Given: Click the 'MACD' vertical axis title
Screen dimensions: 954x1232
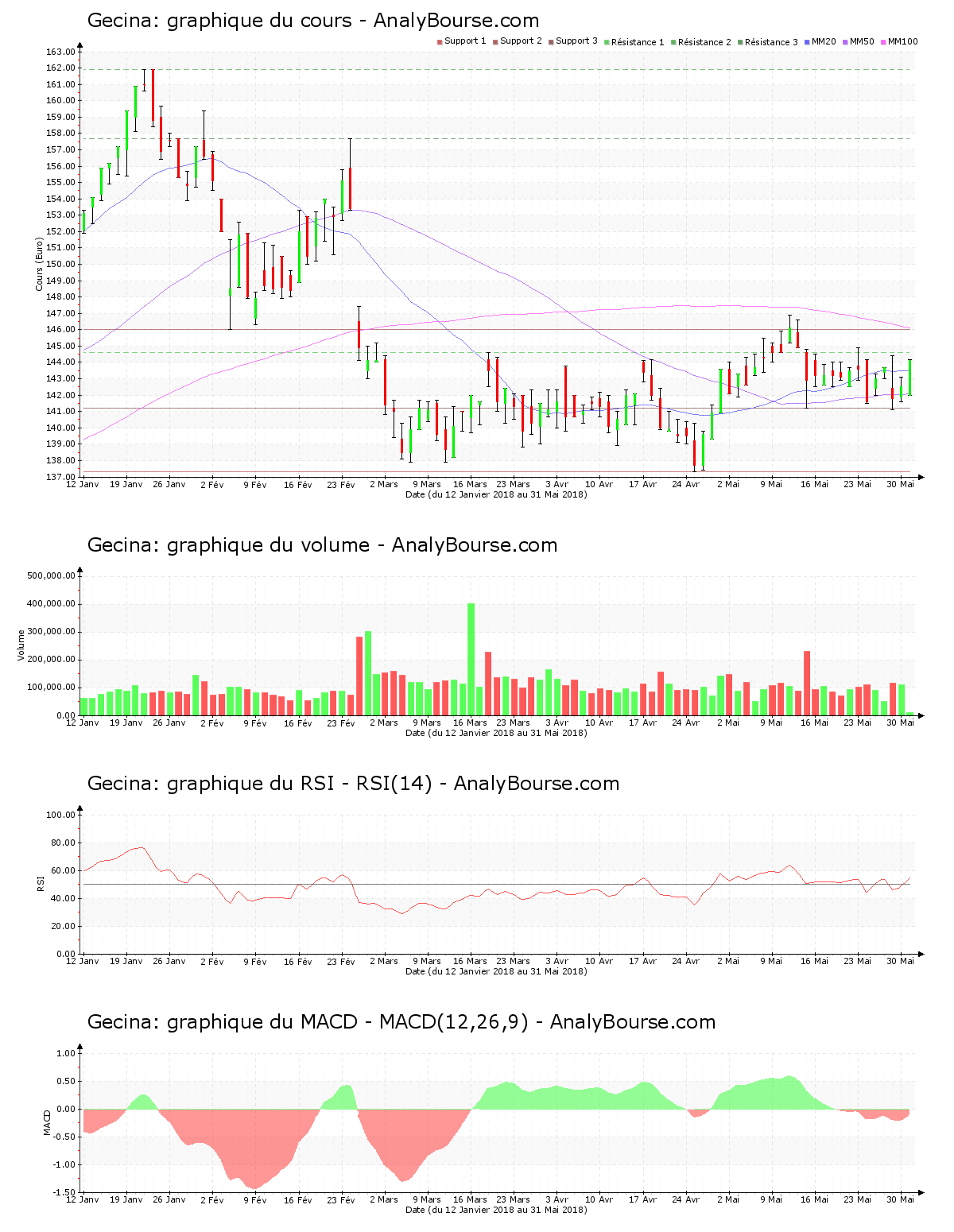Looking at the screenshot, I should [47, 1122].
